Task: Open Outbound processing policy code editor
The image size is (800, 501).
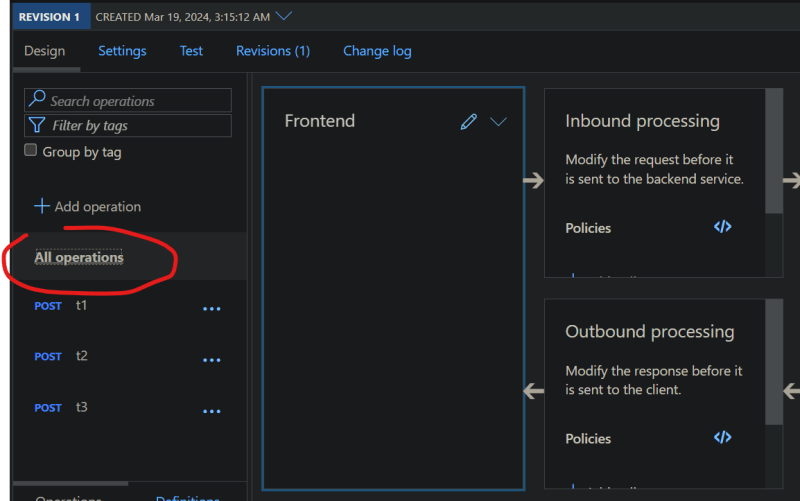Action: tap(722, 437)
